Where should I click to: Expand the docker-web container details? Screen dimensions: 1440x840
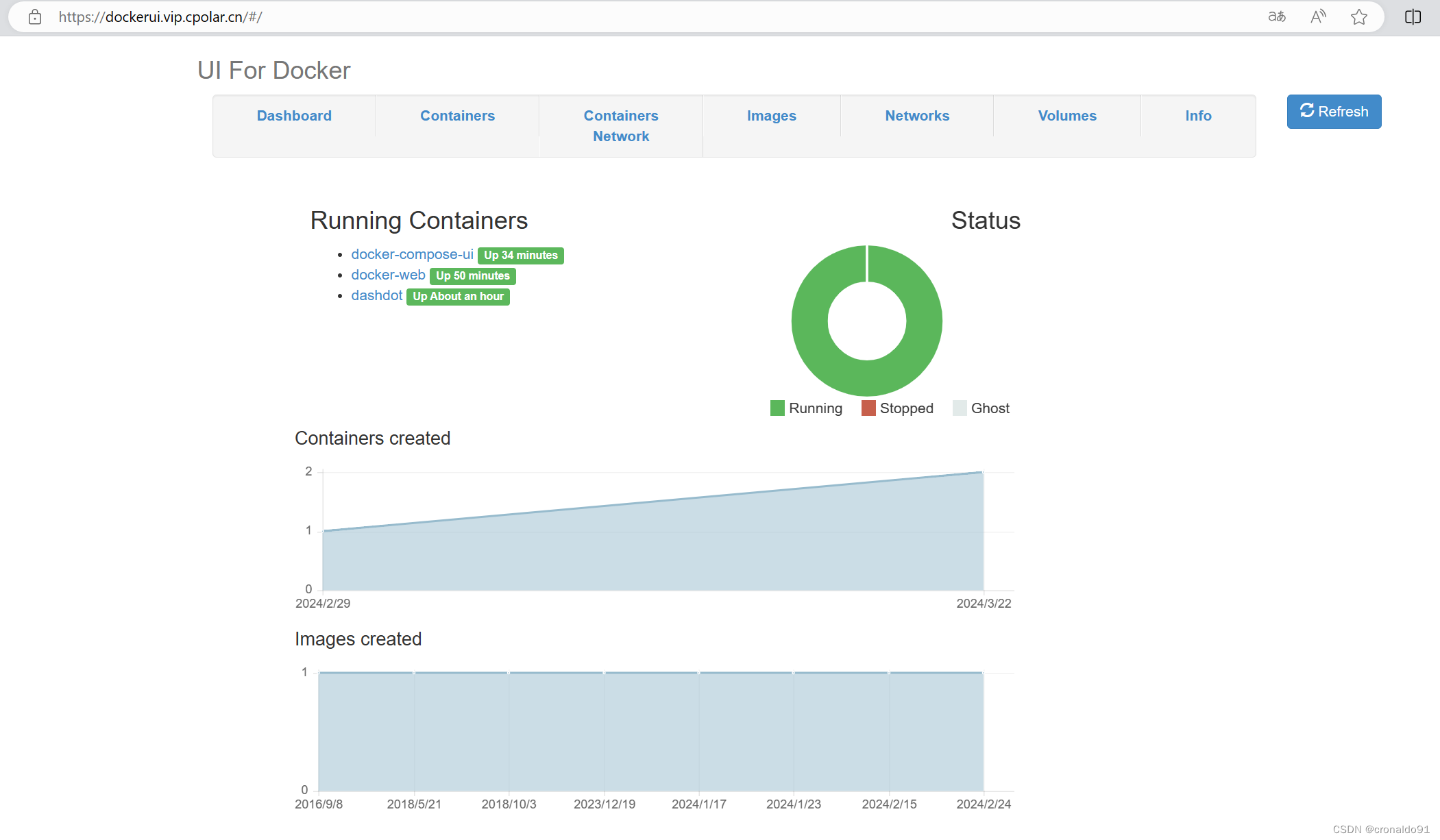[x=386, y=275]
